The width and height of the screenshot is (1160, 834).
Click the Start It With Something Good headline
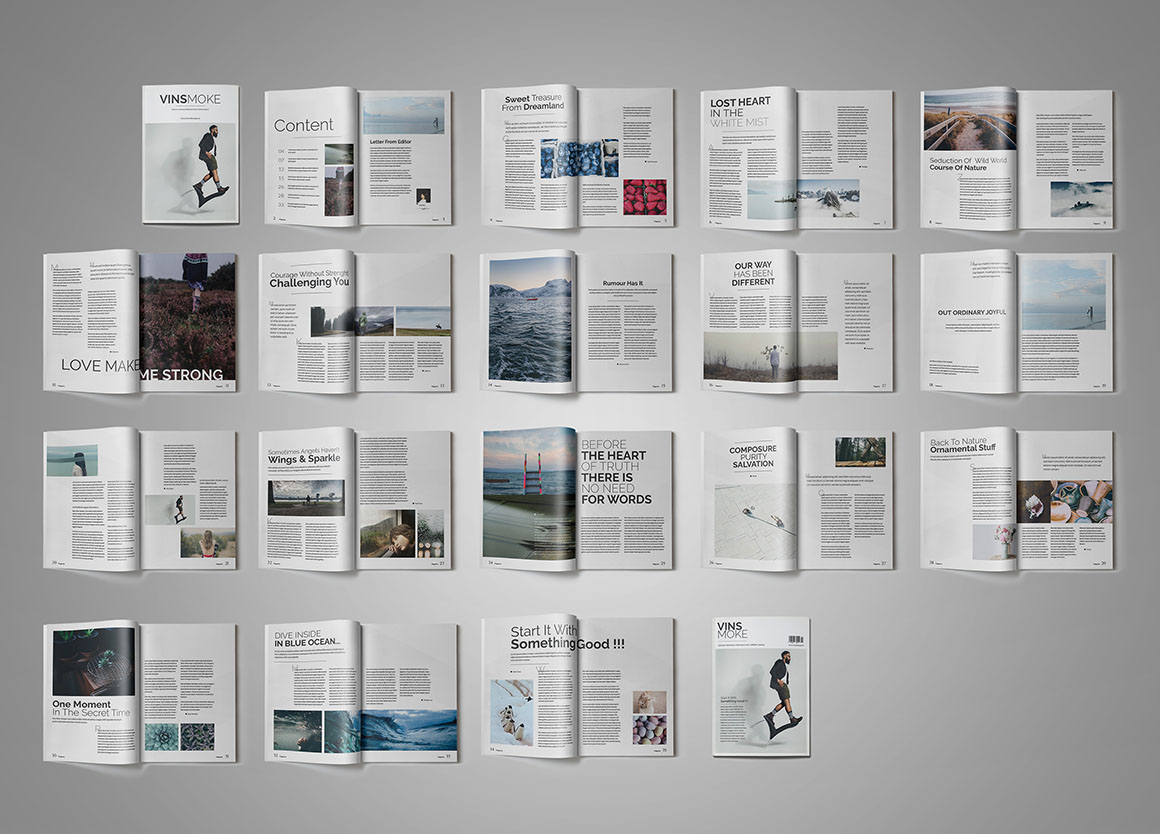(x=566, y=638)
